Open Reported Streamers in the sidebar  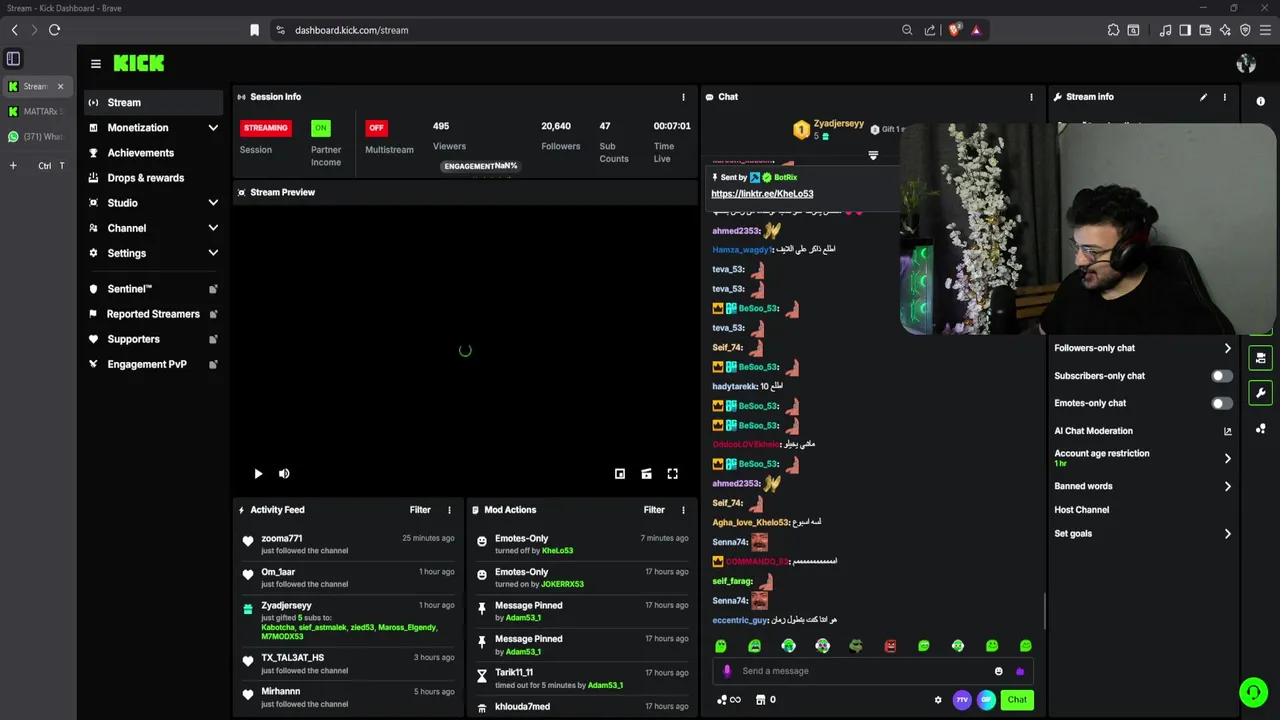[x=152, y=314]
